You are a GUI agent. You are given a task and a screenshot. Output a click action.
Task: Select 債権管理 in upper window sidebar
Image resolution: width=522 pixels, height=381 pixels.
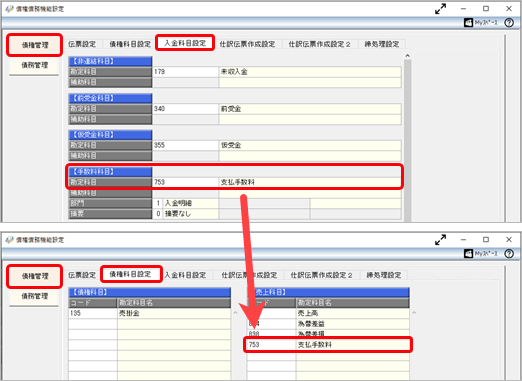click(x=35, y=45)
